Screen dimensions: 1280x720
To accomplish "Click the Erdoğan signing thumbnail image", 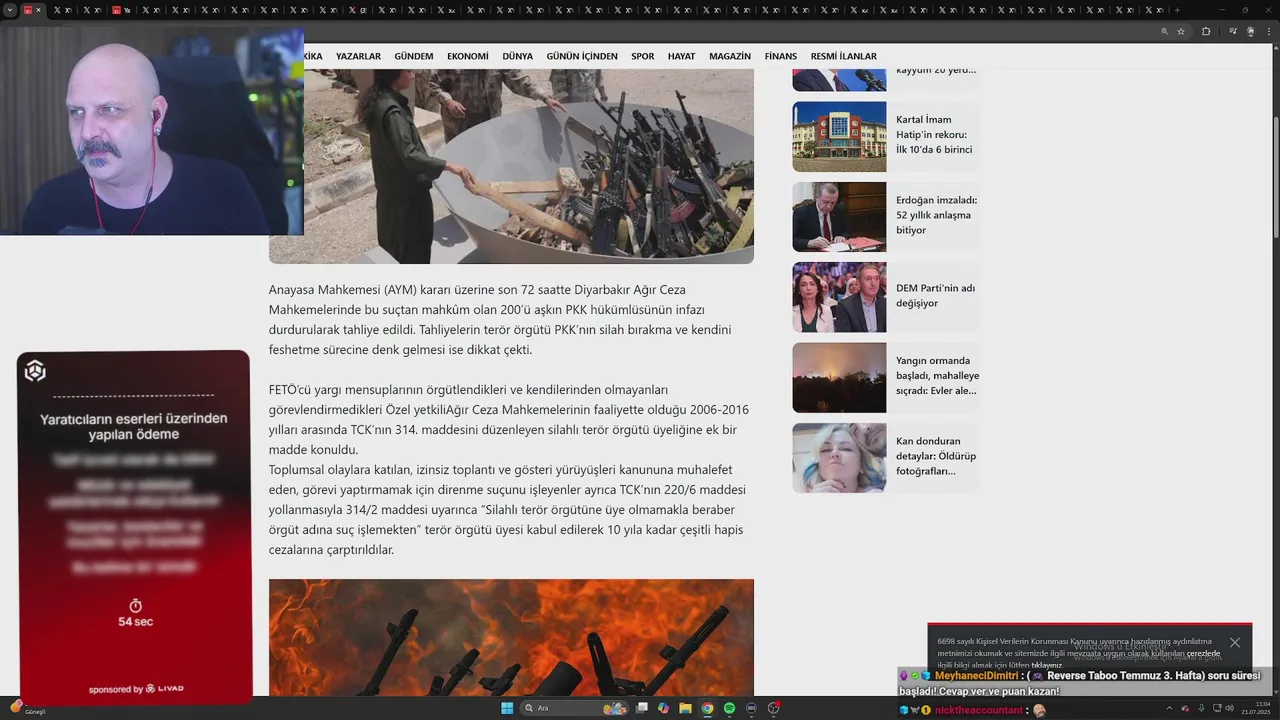I will (x=839, y=217).
